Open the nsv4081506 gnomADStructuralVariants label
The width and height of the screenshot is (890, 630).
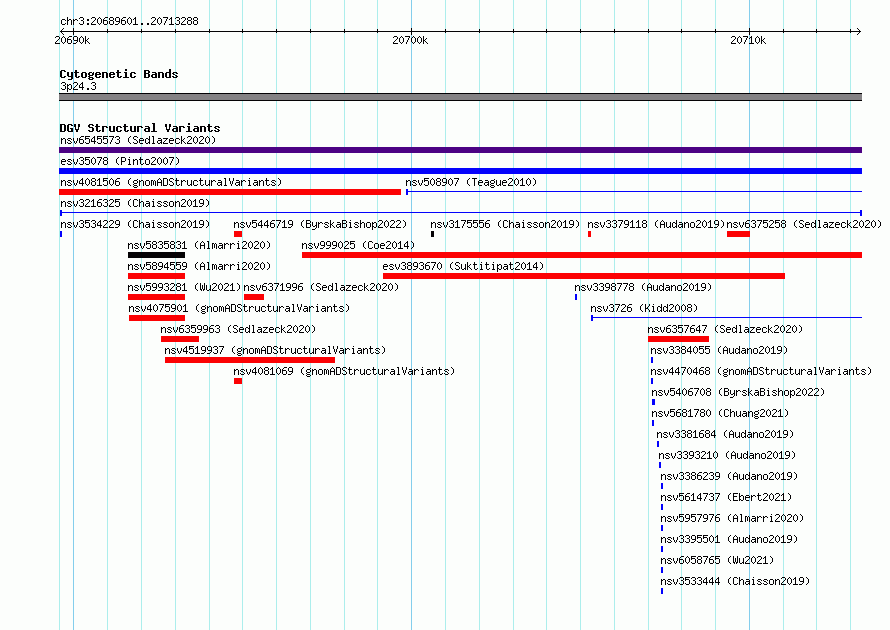point(171,182)
